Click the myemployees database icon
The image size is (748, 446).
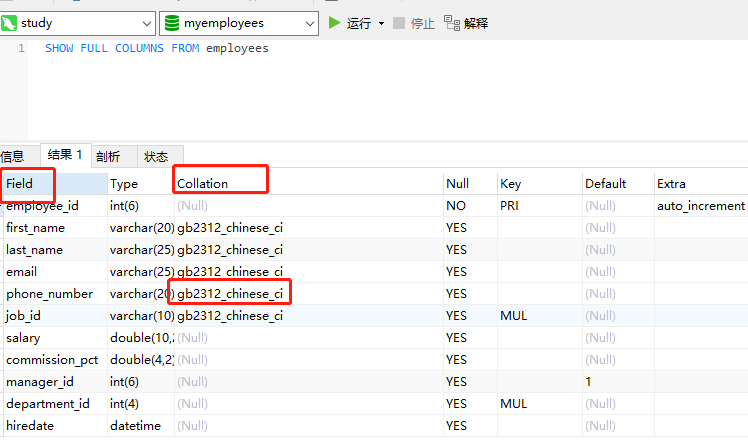(x=170, y=22)
